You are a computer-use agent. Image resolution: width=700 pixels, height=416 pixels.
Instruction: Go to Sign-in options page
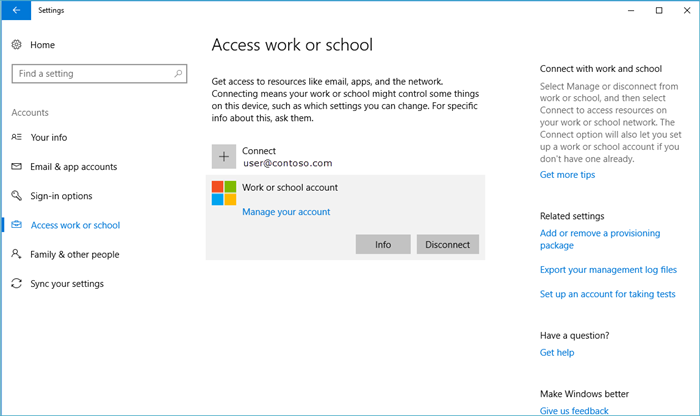click(x=61, y=196)
